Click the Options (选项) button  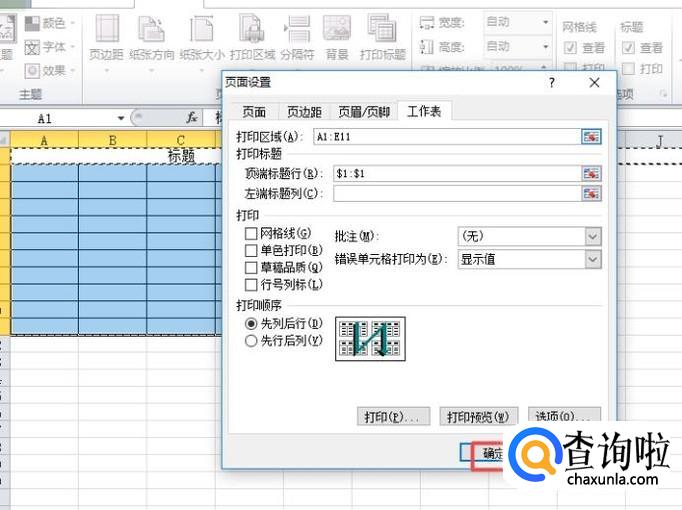click(564, 416)
